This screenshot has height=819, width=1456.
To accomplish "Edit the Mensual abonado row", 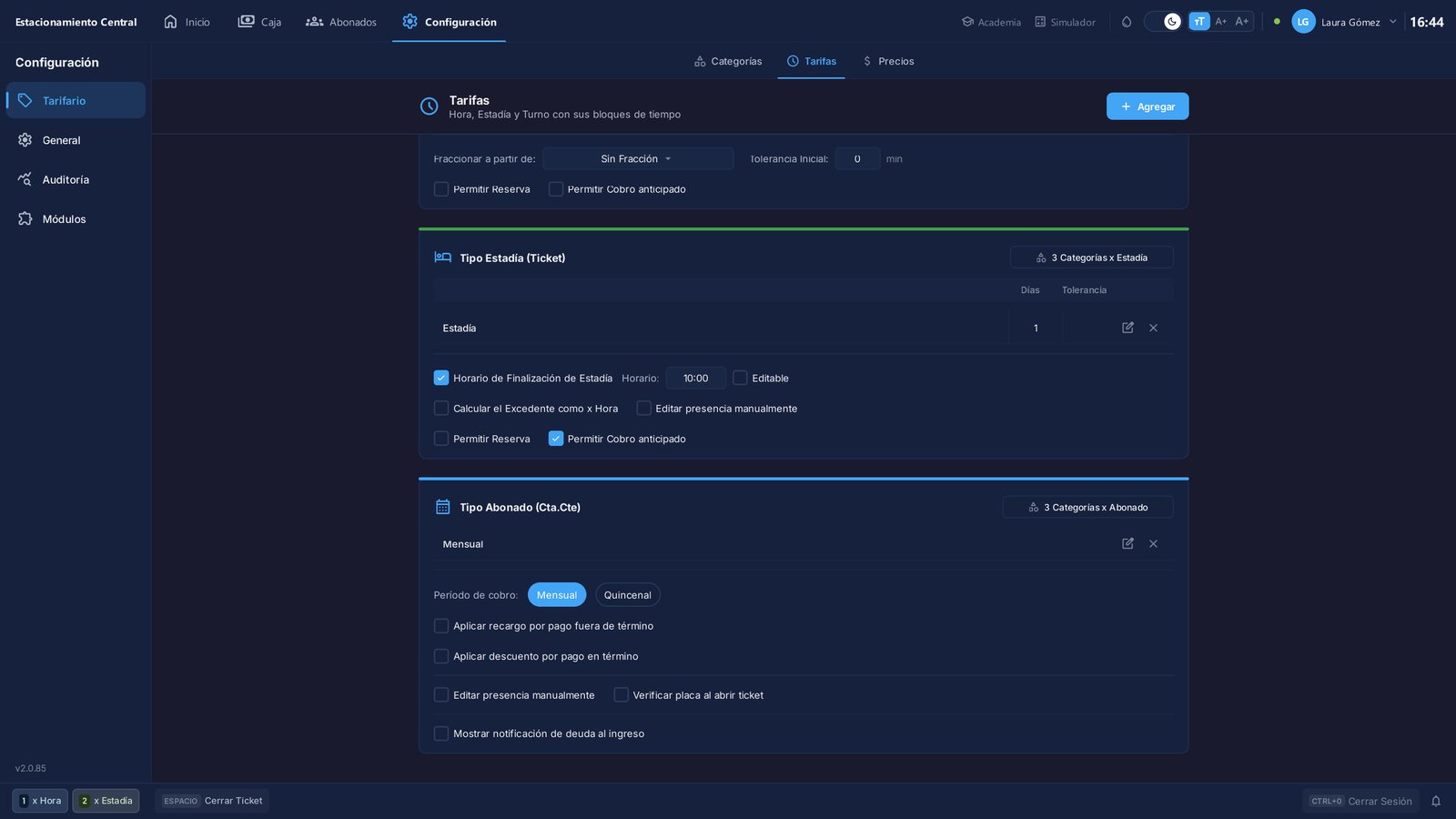I will [1127, 543].
